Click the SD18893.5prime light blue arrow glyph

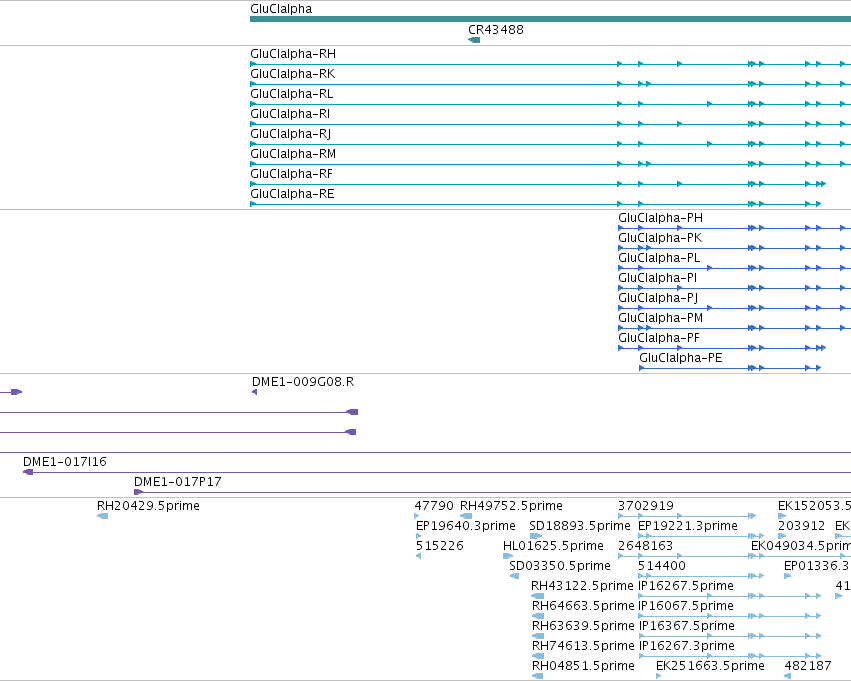coord(536,536)
